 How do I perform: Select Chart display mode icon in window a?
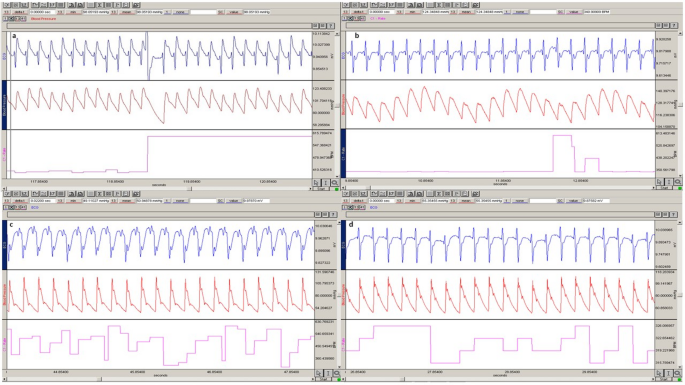(7, 5)
